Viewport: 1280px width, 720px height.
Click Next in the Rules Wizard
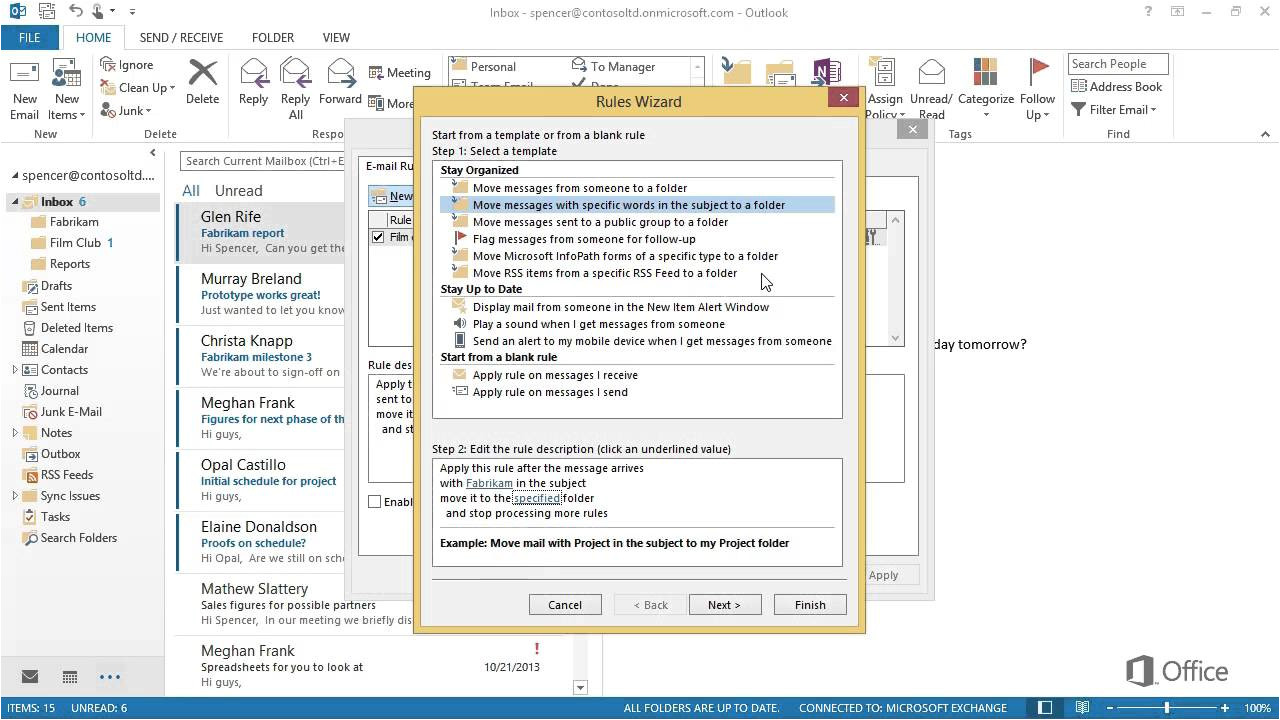(x=724, y=604)
